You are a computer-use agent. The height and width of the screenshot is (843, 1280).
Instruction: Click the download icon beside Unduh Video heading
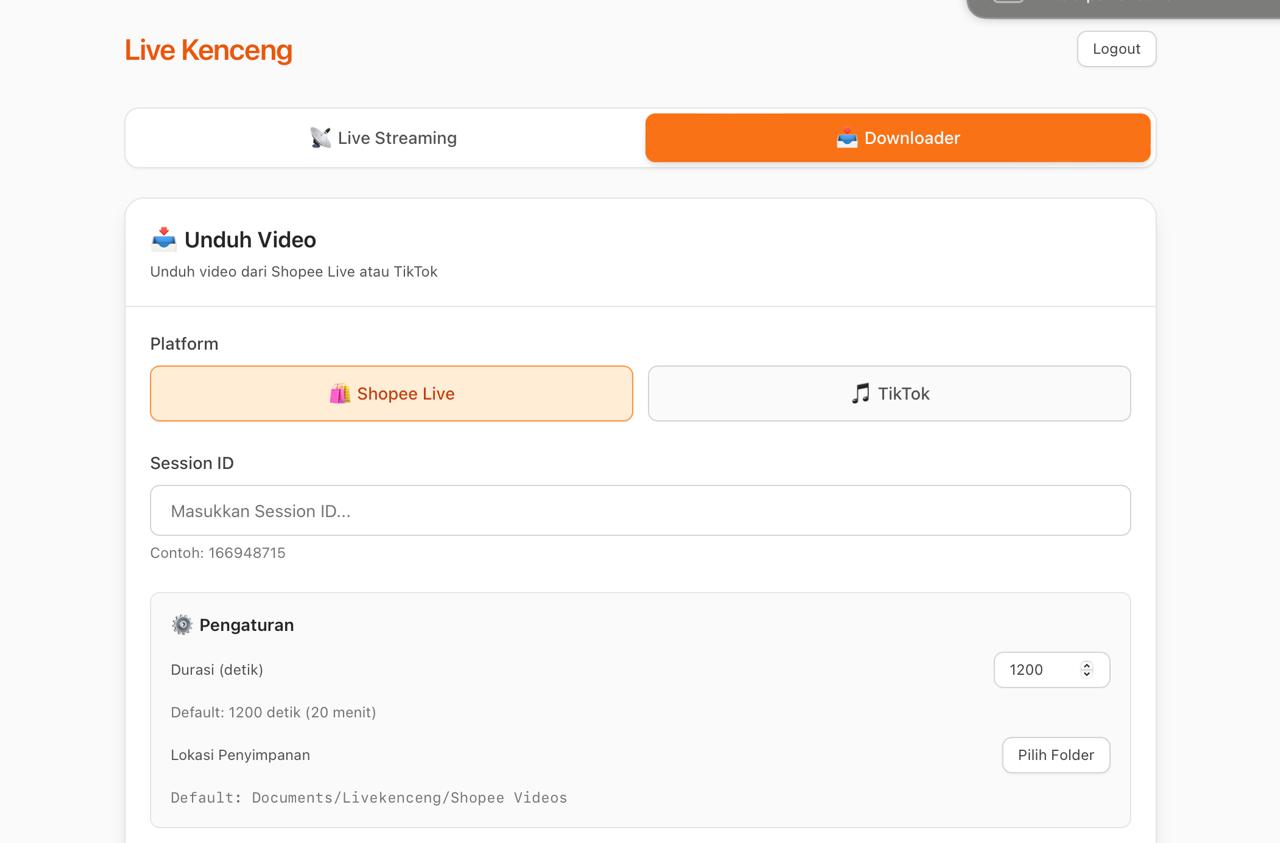click(x=163, y=240)
